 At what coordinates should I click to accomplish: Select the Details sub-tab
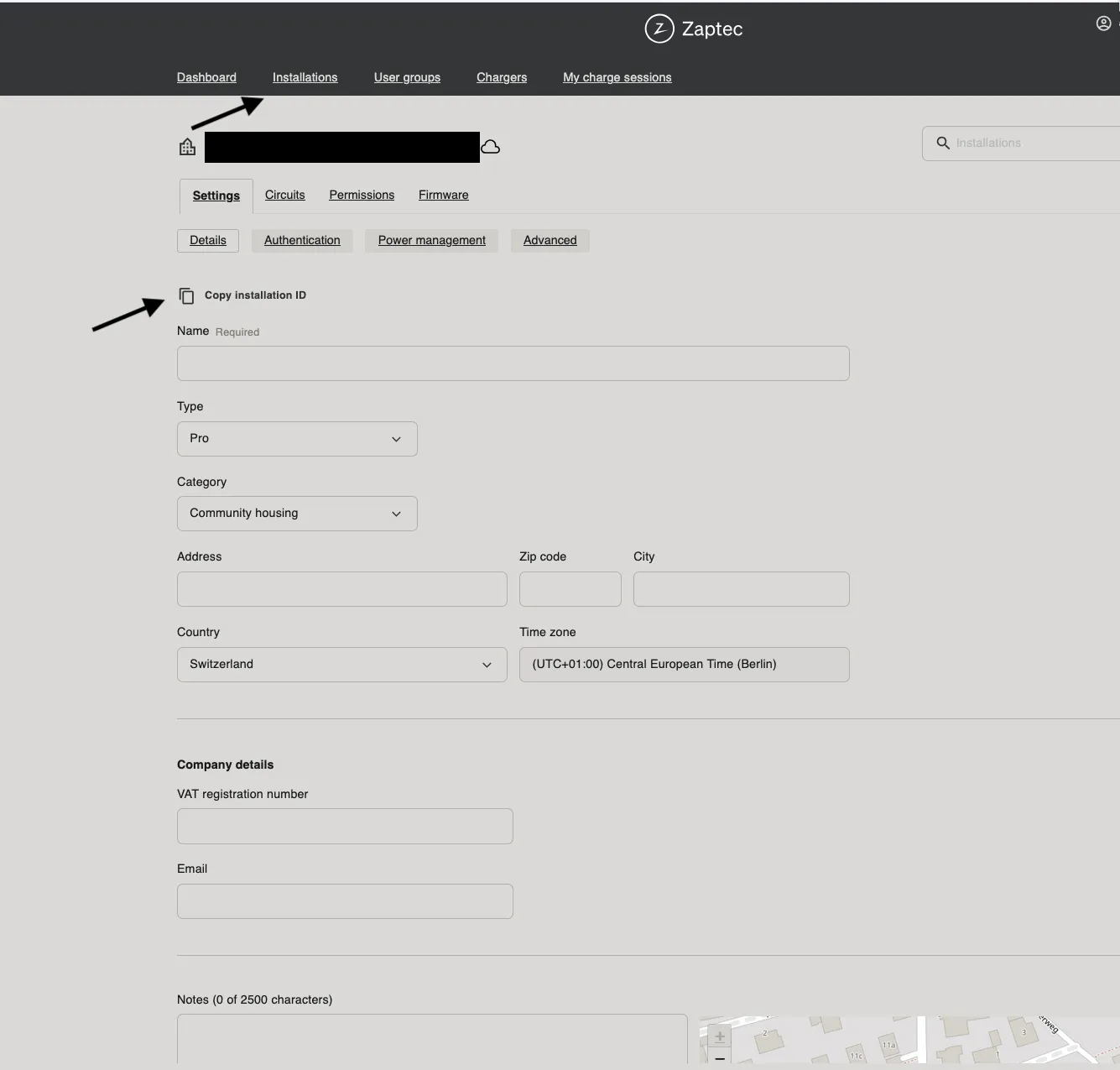(x=208, y=240)
